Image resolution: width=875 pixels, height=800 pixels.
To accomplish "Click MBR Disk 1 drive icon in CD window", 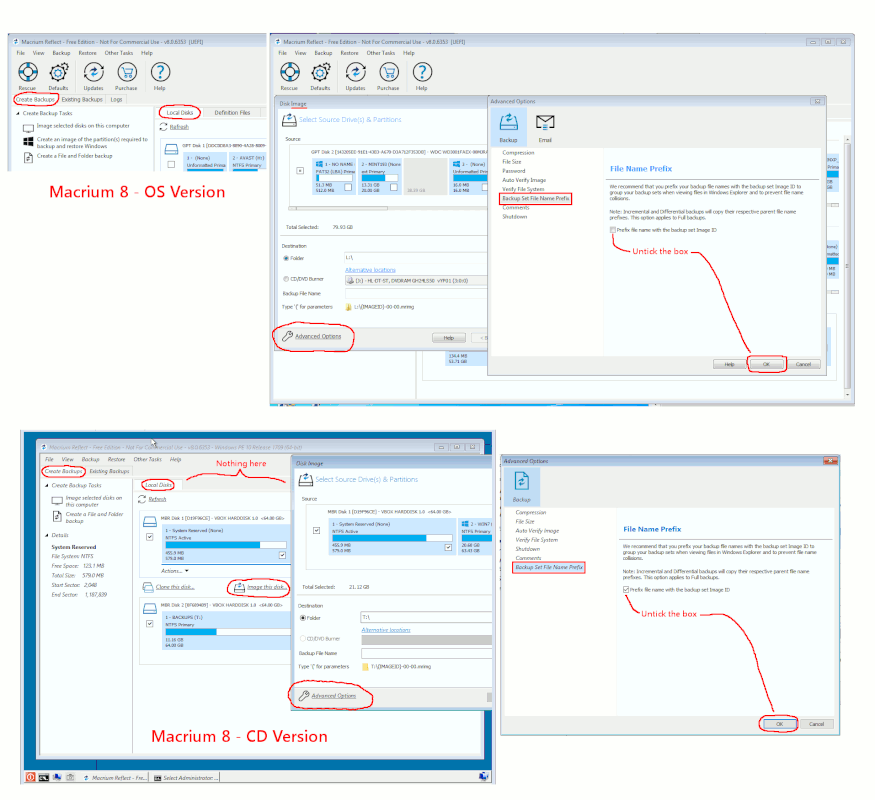I will click(x=150, y=522).
